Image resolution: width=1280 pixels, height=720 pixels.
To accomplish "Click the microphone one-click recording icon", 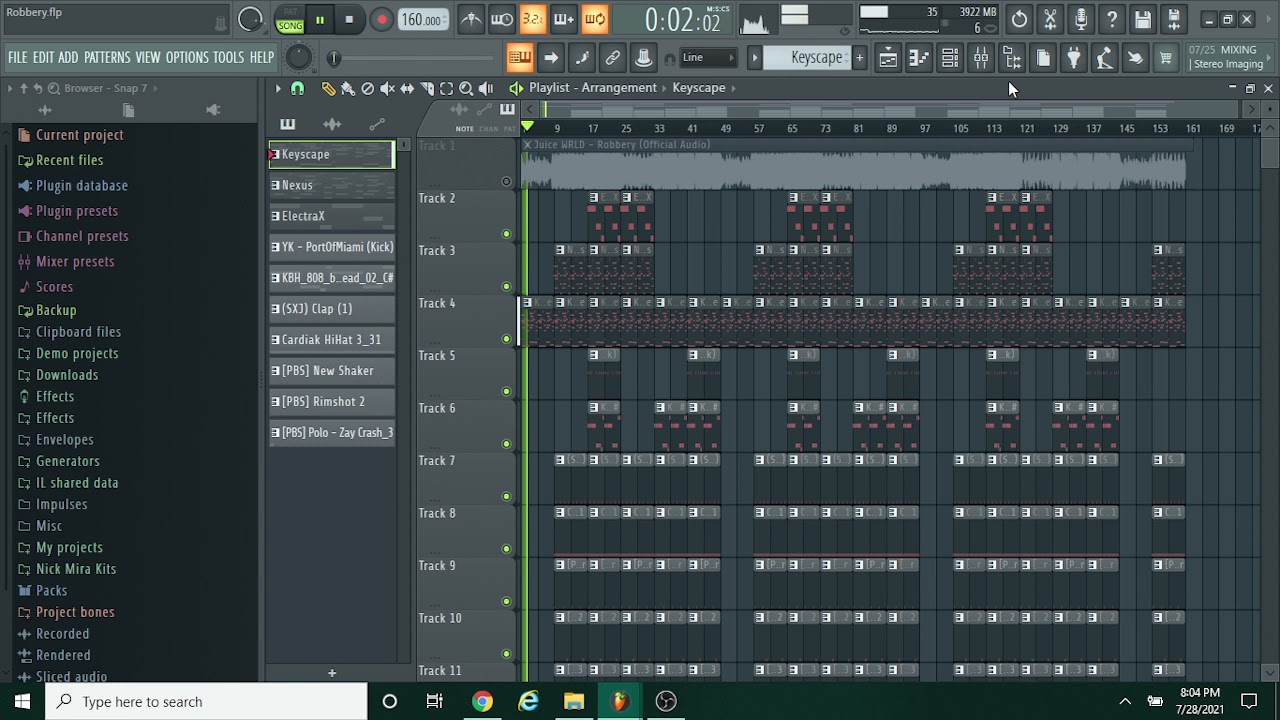I will [x=1081, y=19].
